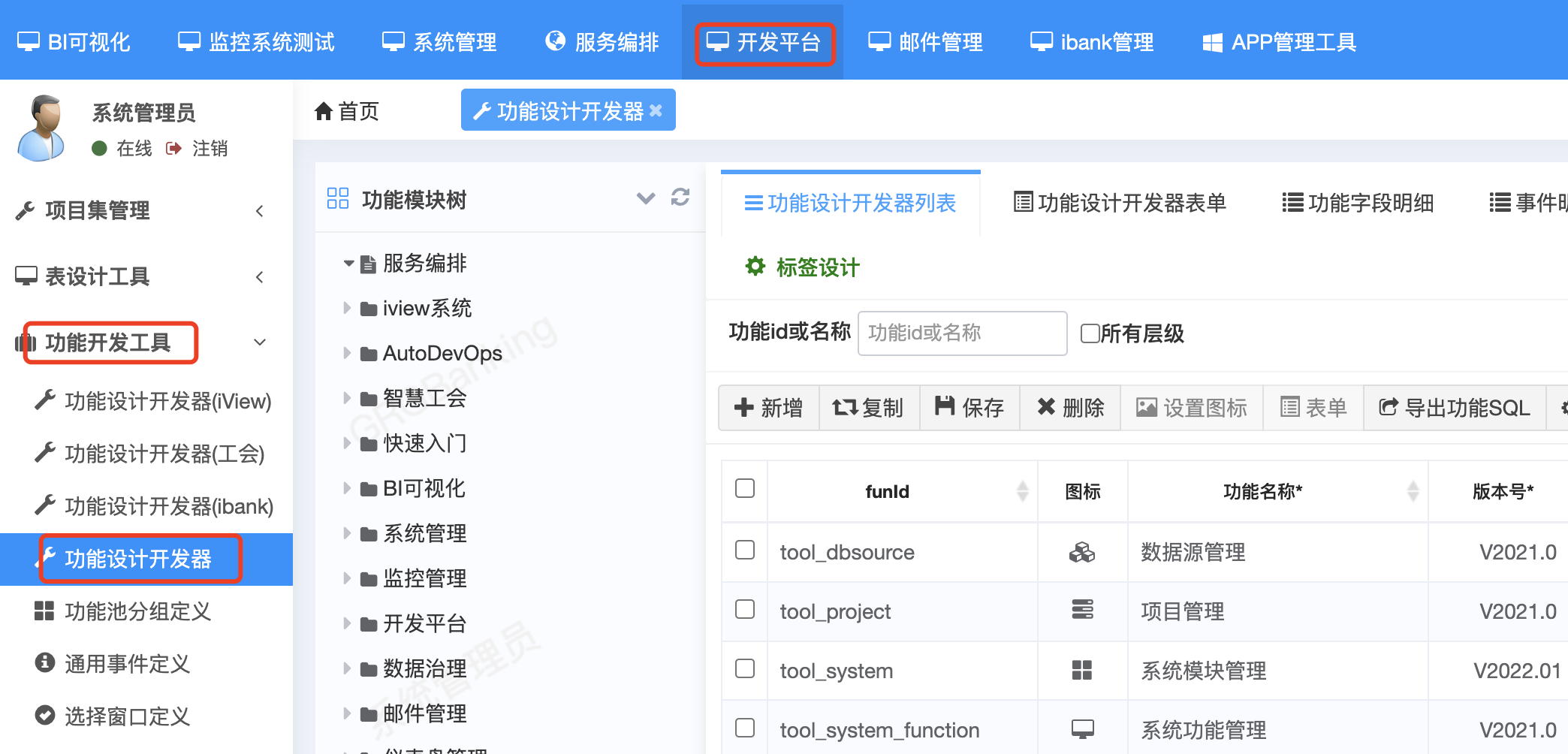Check the tool_project row checkbox
Screen dimensions: 1568x754
coord(745,609)
